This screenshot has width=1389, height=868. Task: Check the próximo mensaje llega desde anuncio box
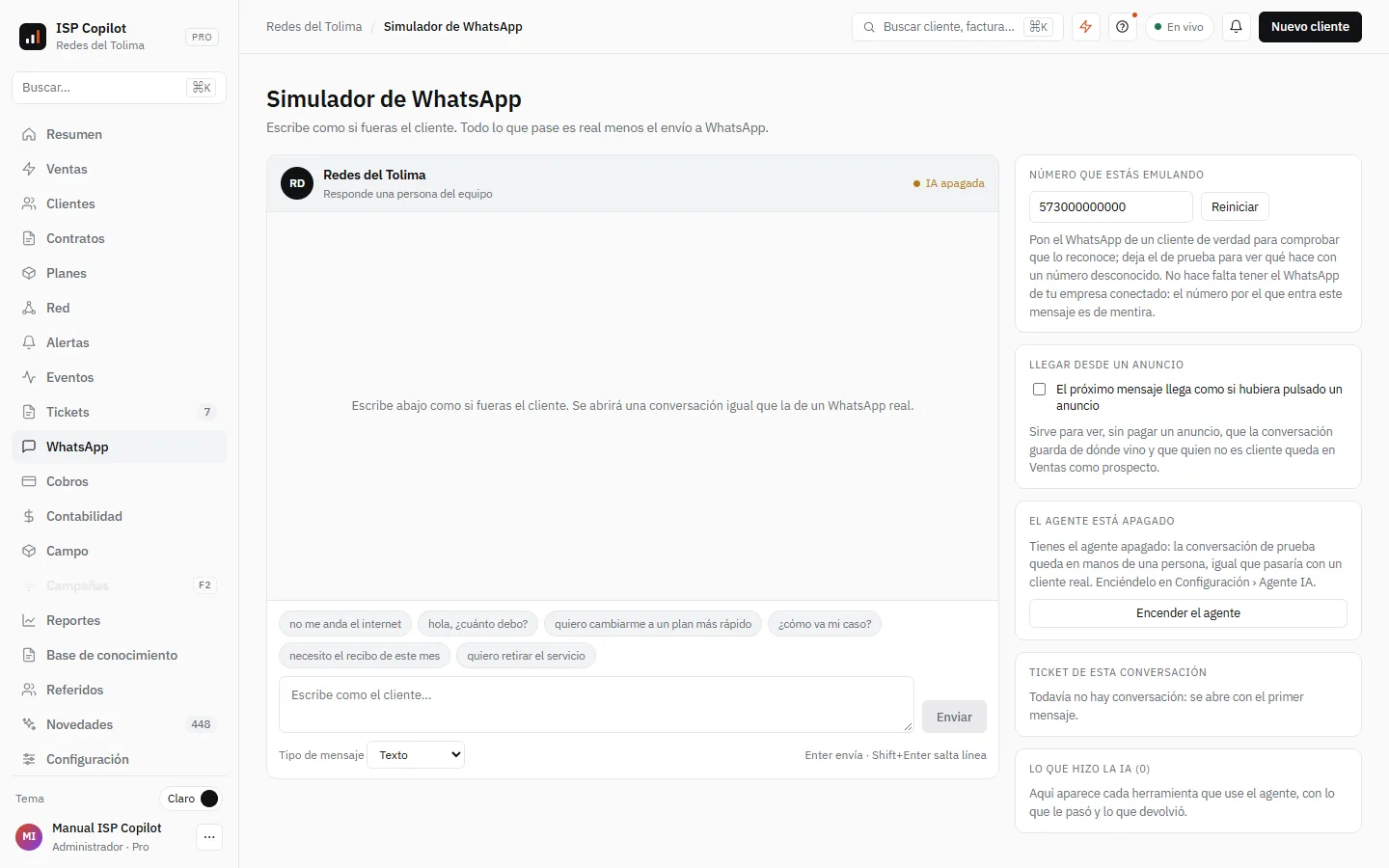pyautogui.click(x=1039, y=390)
